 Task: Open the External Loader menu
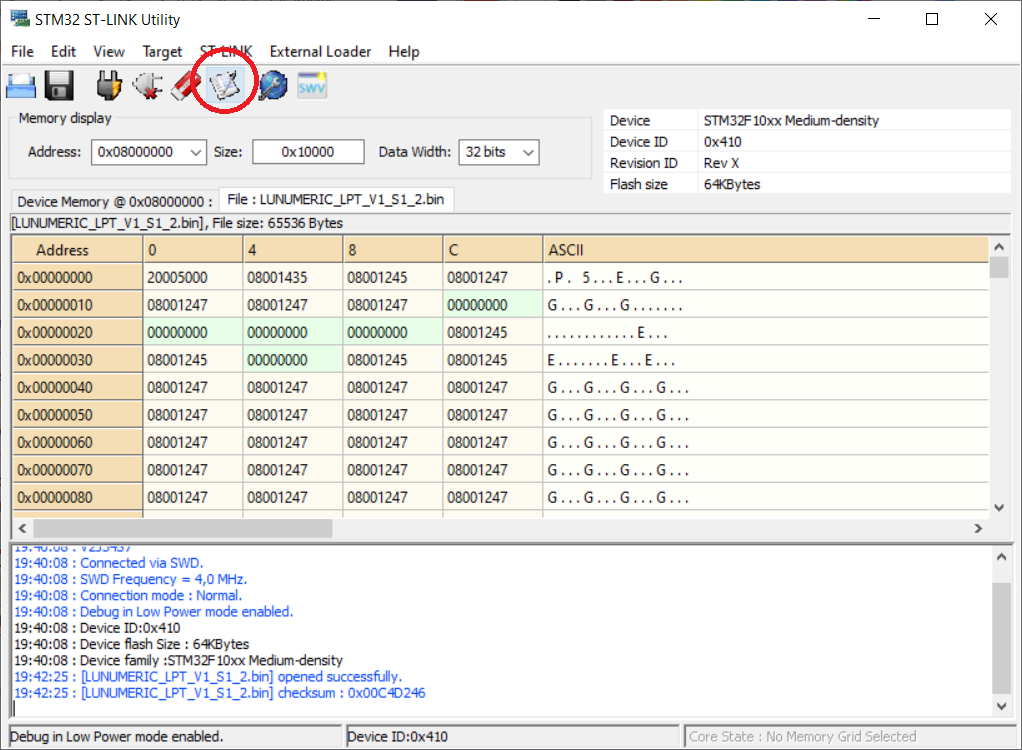(320, 51)
